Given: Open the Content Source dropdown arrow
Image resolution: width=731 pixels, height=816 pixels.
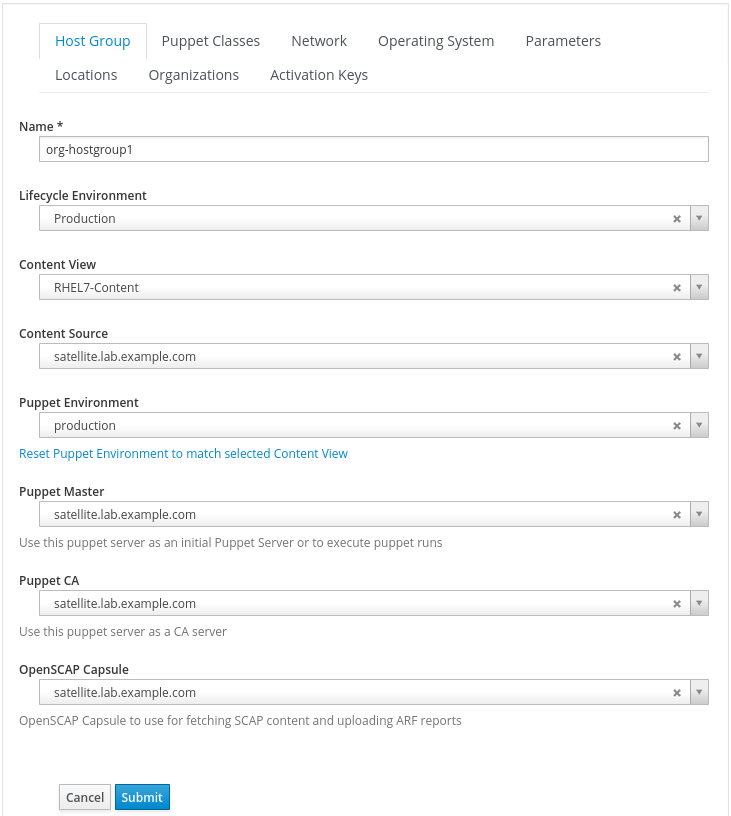Looking at the screenshot, I should point(699,357).
